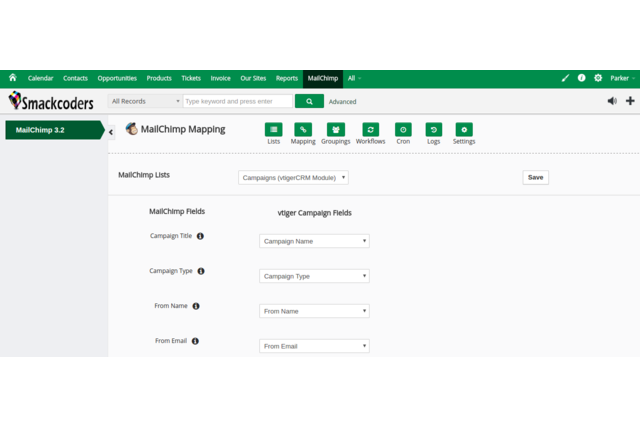
Task: Open the Mapping icon
Action: pos(303,130)
